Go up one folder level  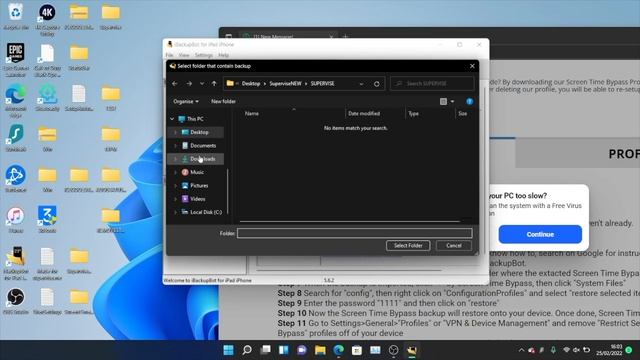point(214,84)
